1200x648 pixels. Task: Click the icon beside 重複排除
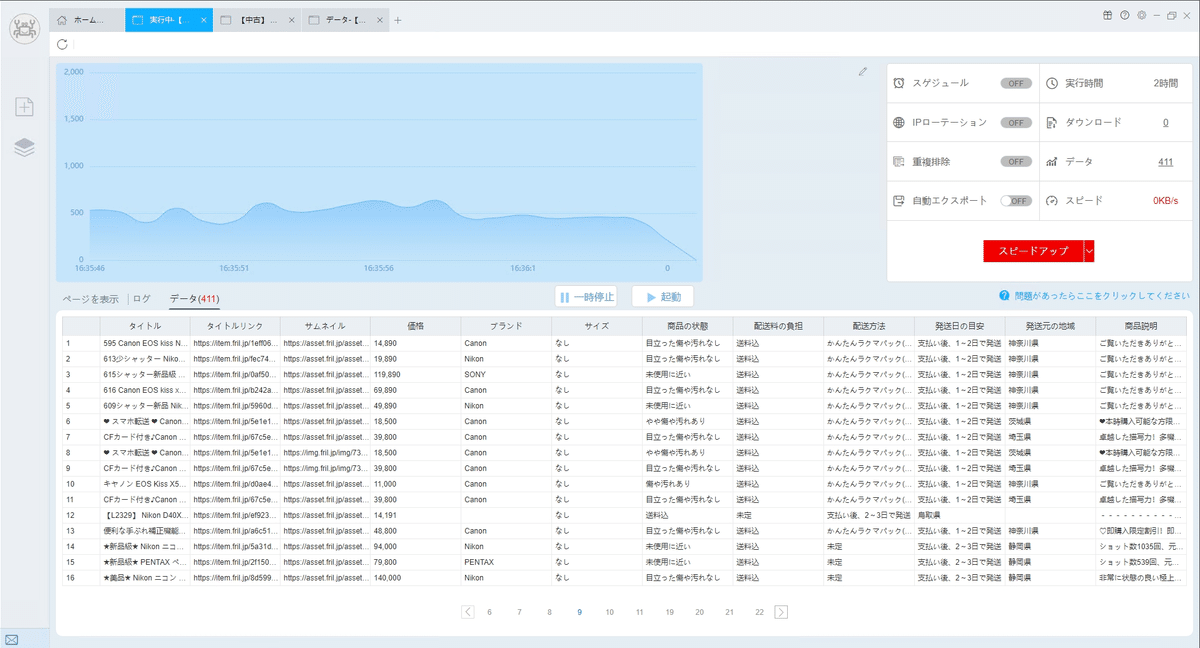[899, 161]
